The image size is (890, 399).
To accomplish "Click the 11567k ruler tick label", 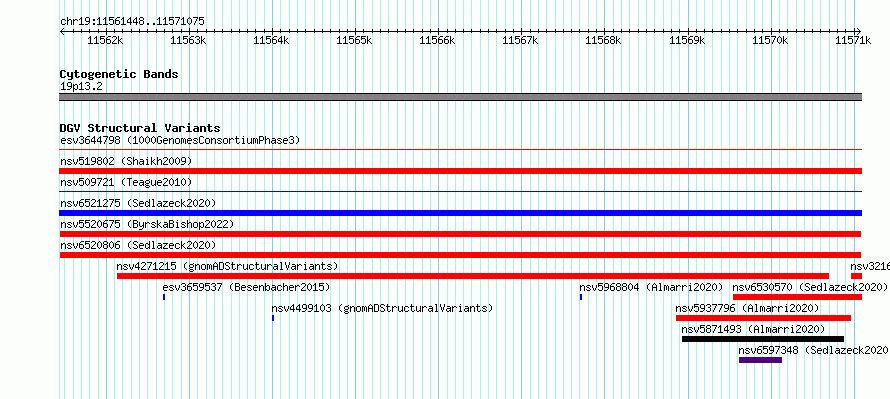I will (521, 40).
